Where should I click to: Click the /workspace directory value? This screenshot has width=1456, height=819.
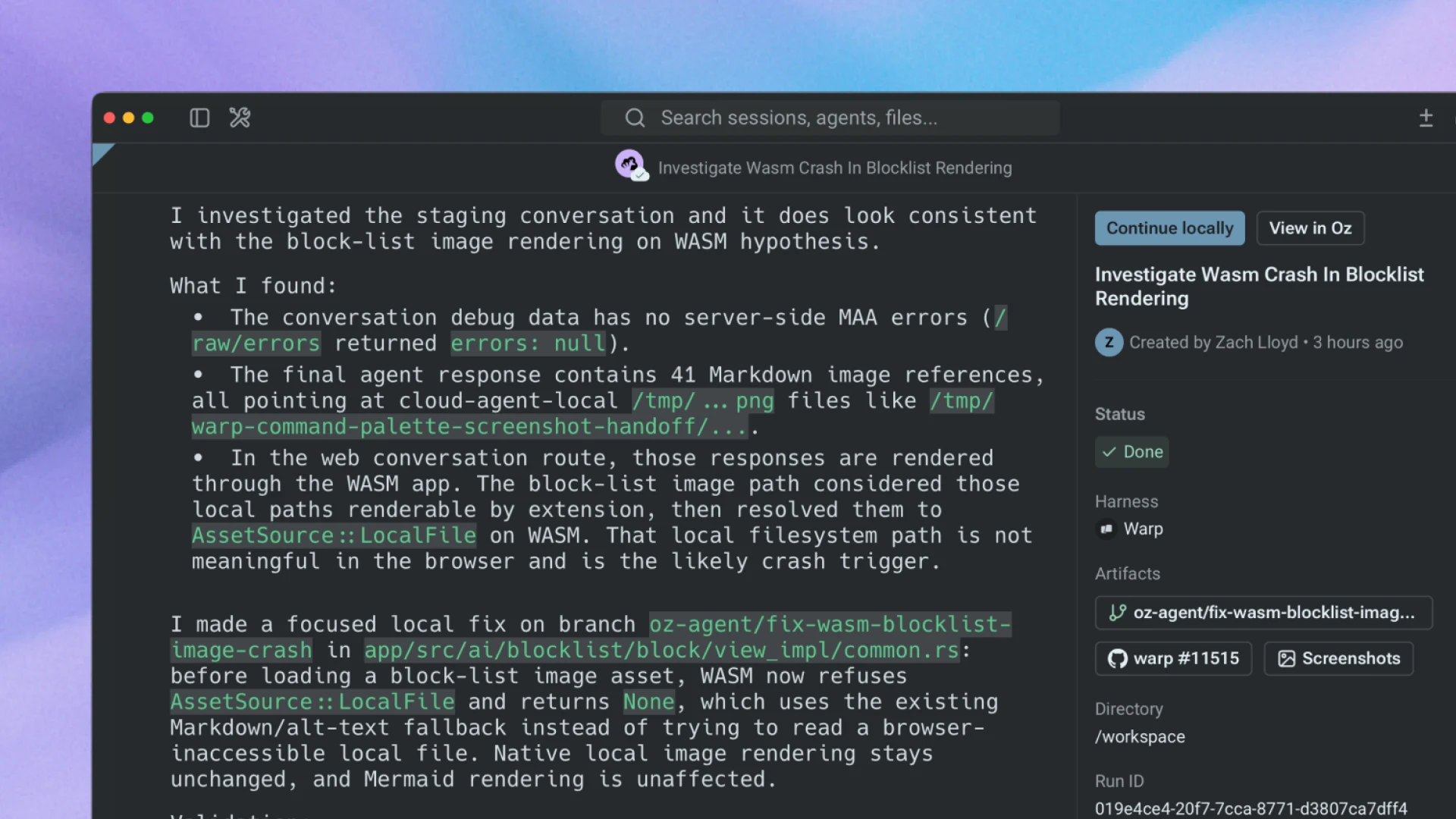click(1140, 737)
